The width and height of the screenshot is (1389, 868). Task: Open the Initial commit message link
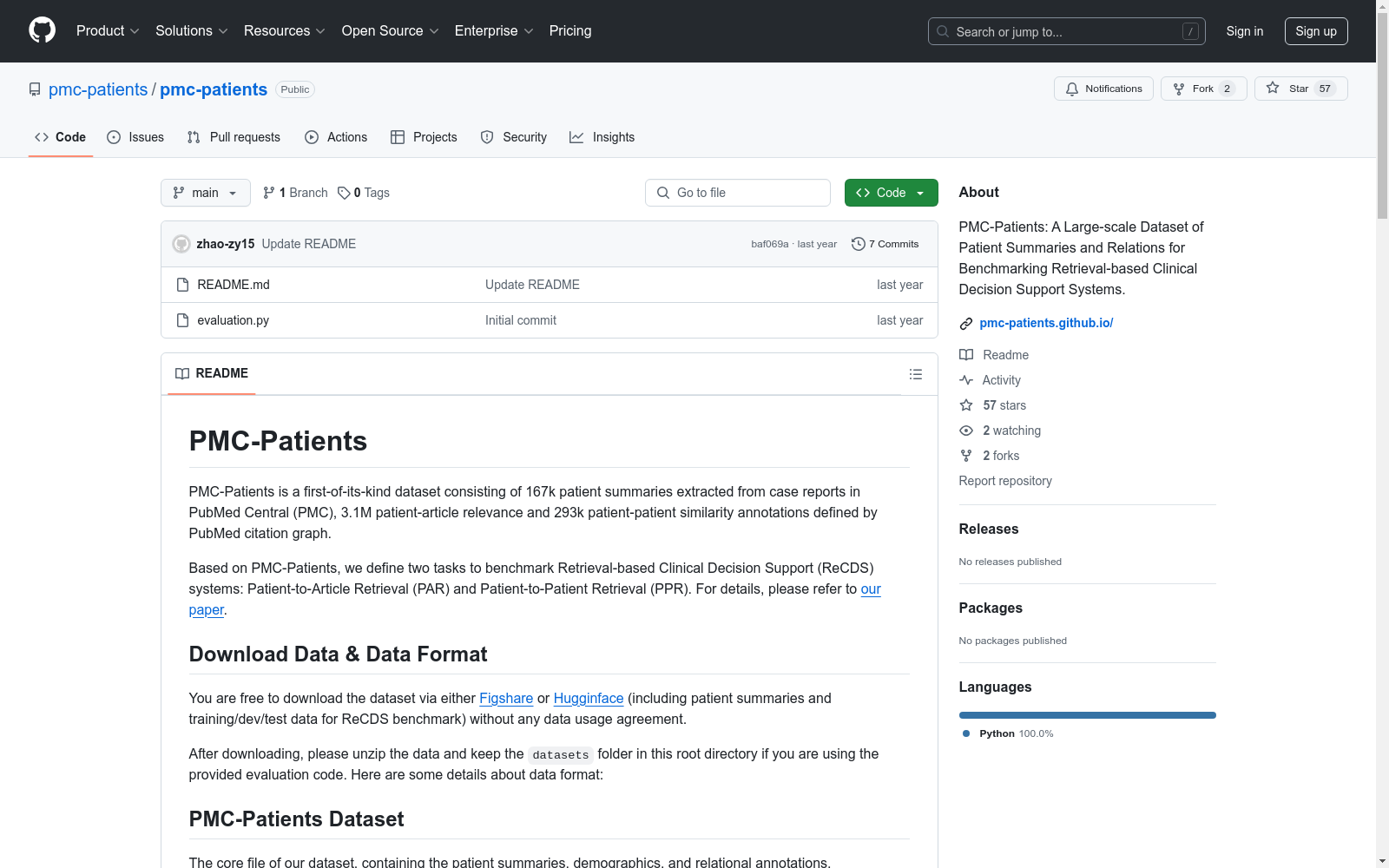coord(521,320)
